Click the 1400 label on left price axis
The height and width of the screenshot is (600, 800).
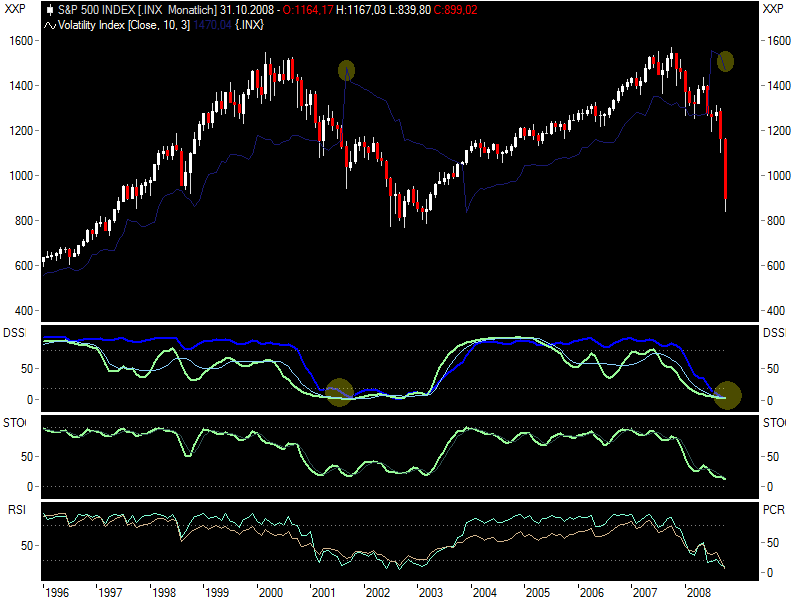(x=21, y=86)
